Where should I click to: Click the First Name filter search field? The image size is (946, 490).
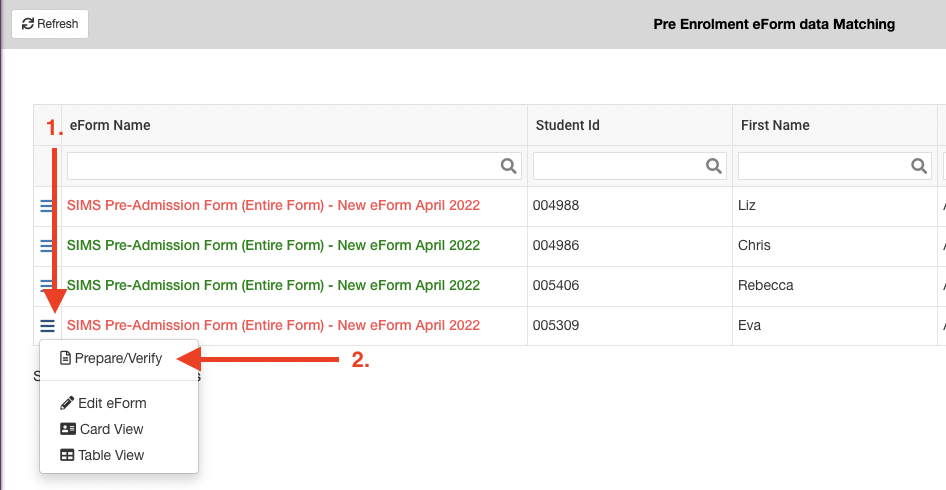pyautogui.click(x=835, y=166)
